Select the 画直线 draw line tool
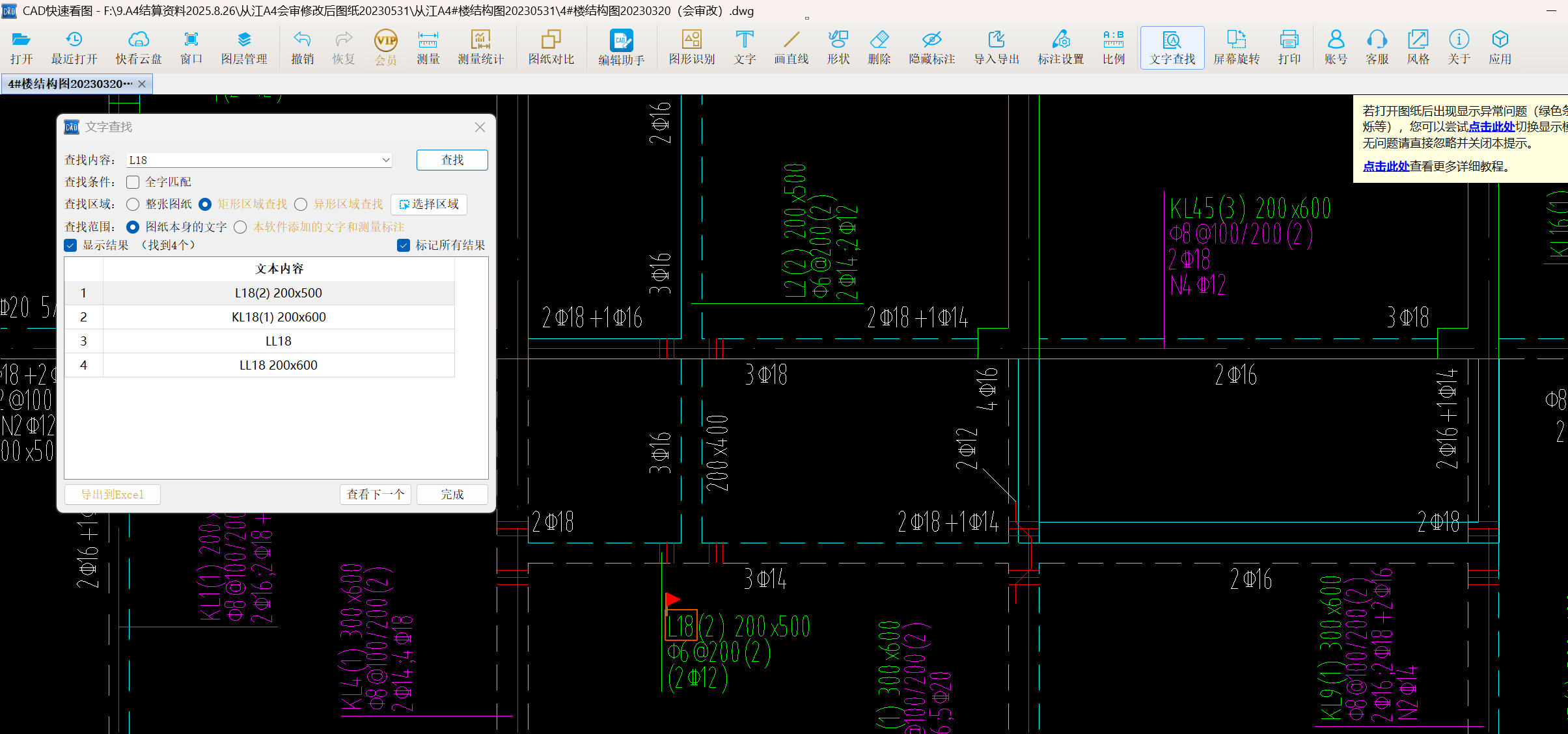This screenshot has width=1568, height=734. pyautogui.click(x=791, y=47)
